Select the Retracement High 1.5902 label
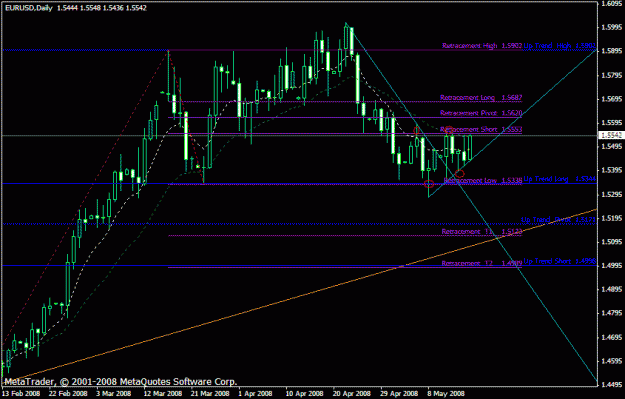625x399 pixels. [x=482, y=46]
